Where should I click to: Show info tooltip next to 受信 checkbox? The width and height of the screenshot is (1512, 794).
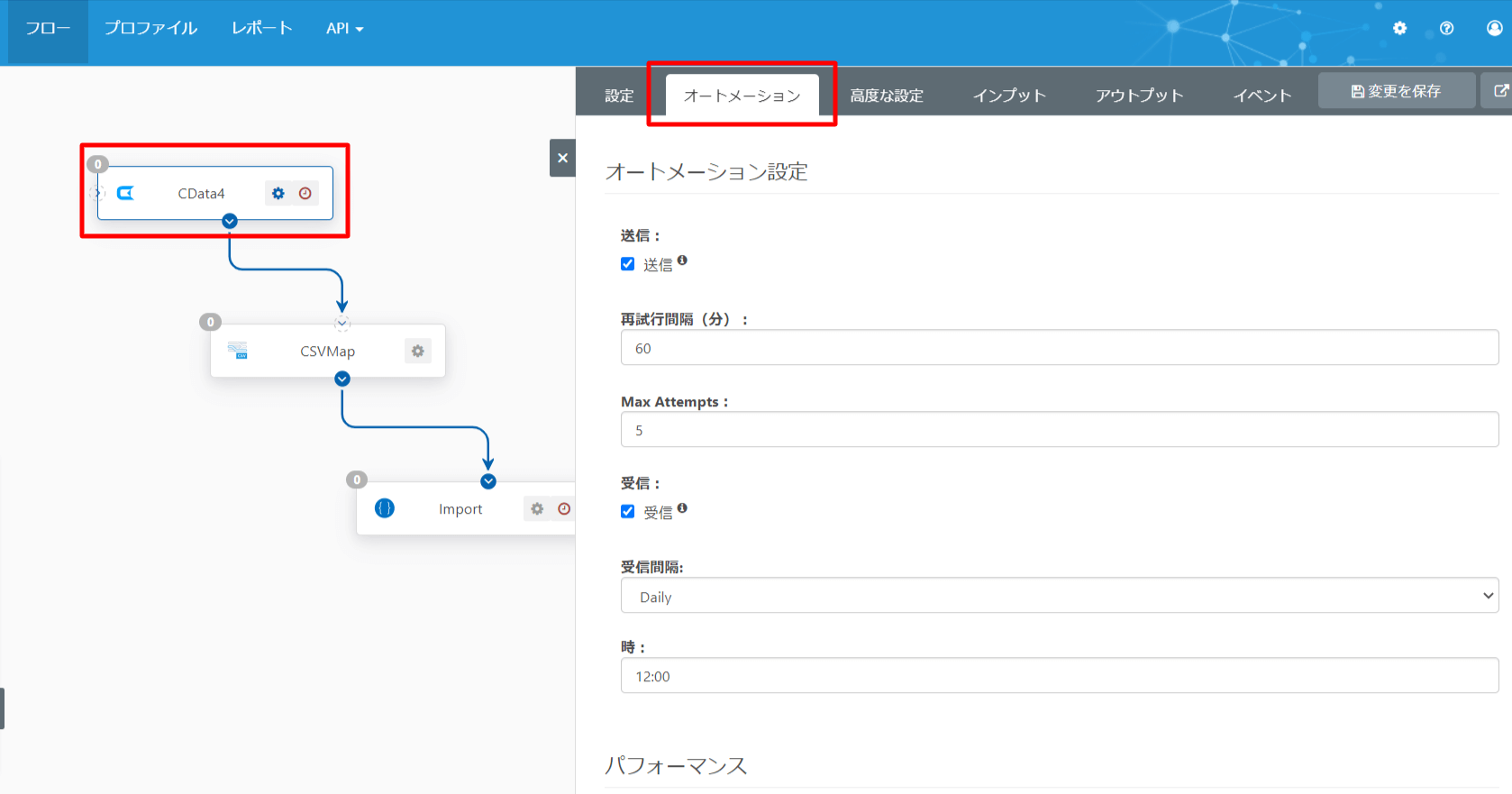click(682, 508)
